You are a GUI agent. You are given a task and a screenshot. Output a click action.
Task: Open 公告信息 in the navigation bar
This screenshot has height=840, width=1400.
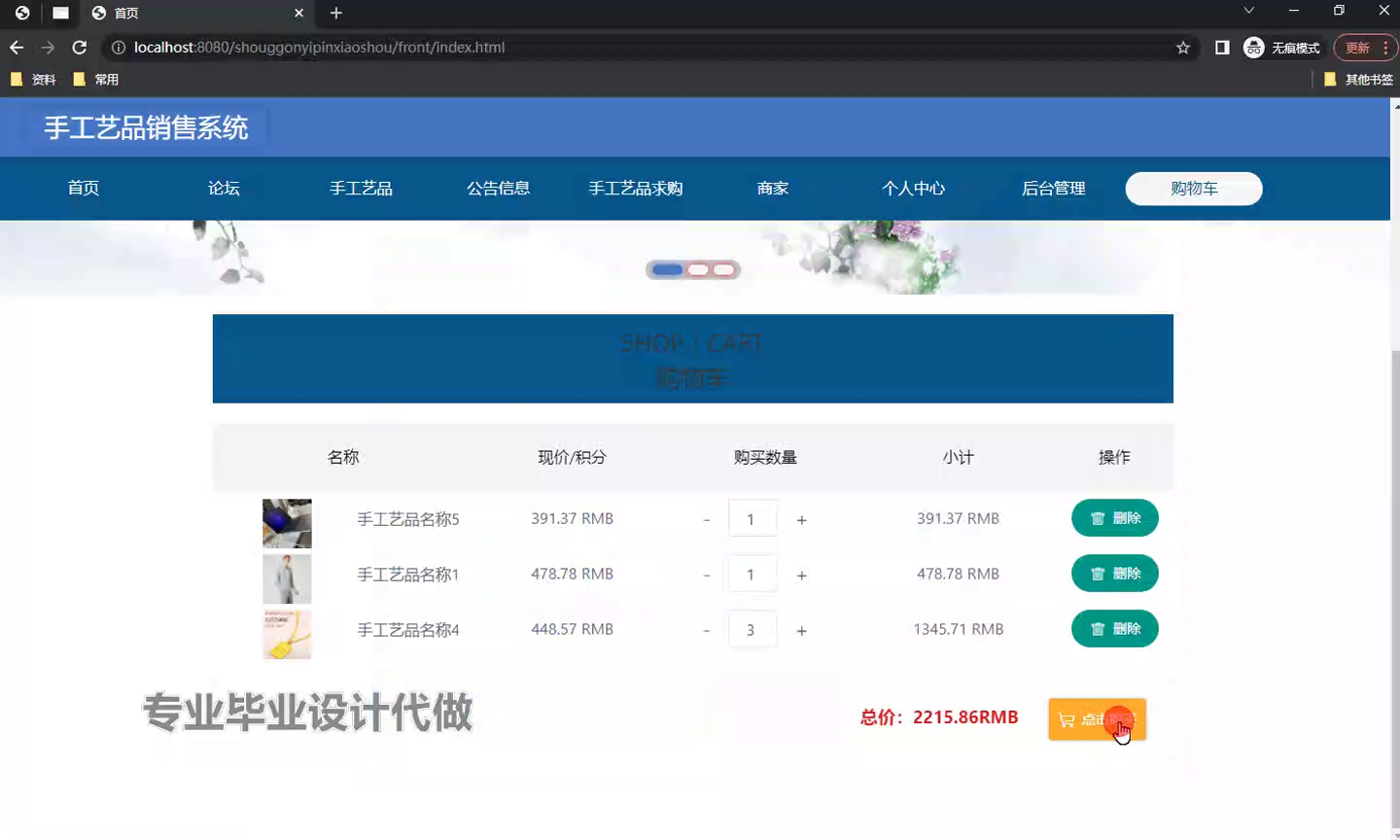(x=498, y=189)
